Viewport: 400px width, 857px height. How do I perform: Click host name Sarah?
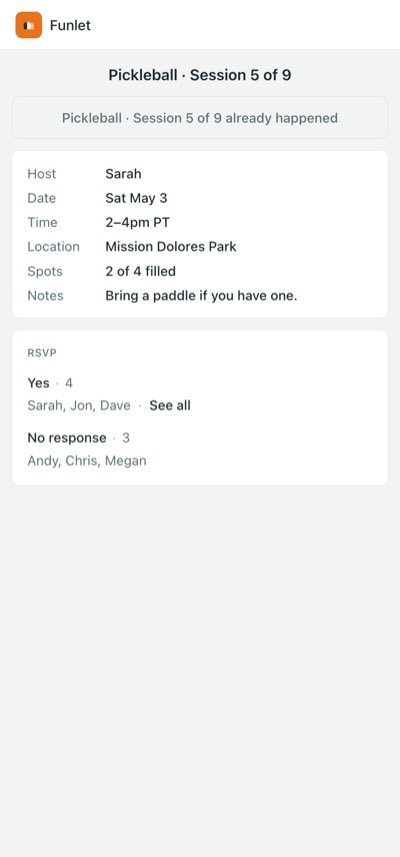point(123,174)
